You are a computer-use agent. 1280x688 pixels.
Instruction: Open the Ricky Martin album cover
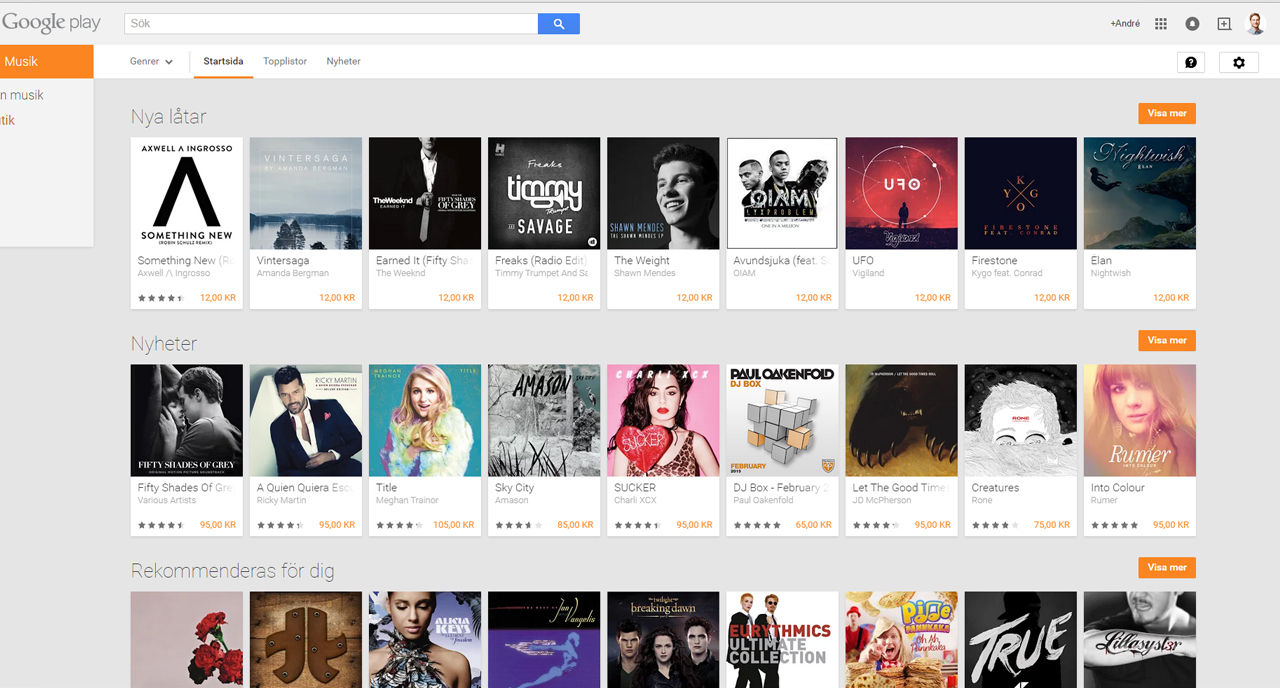(x=306, y=420)
